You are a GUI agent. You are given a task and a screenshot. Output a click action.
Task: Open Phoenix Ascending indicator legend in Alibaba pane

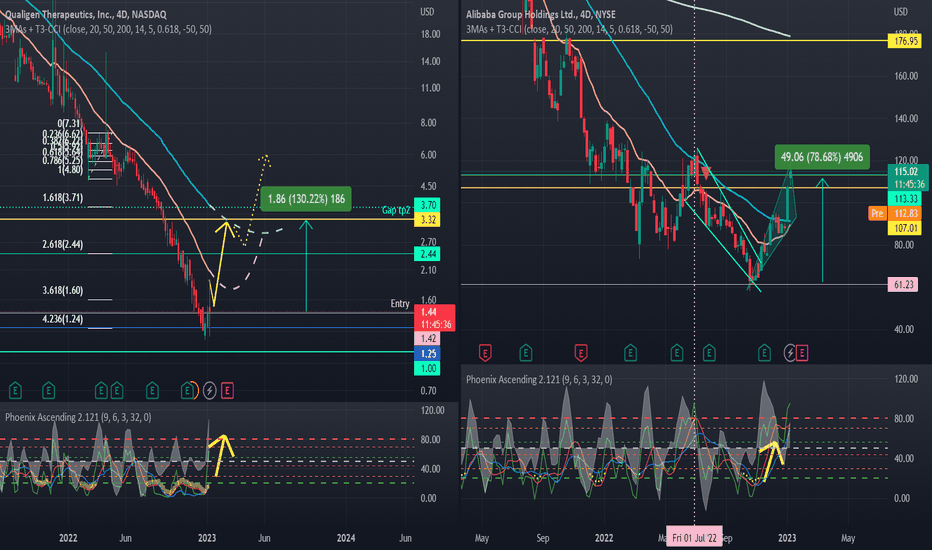[539, 379]
